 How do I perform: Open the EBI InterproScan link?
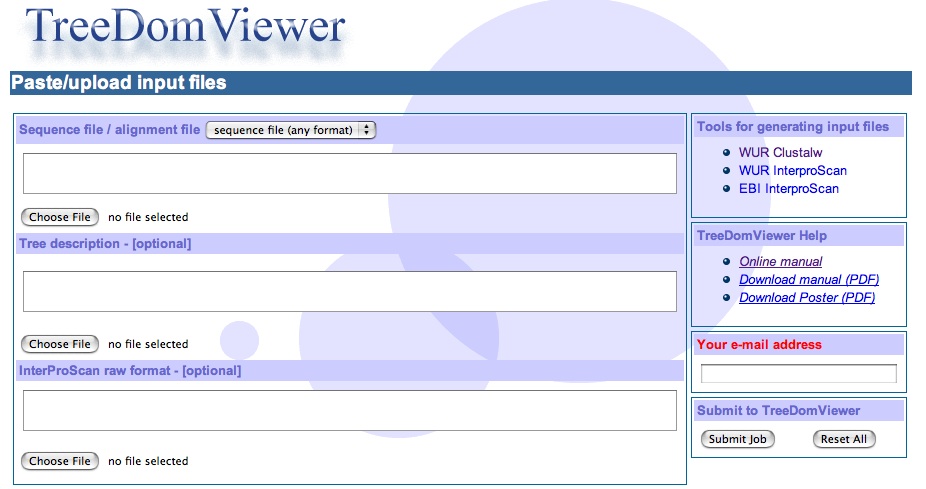click(x=789, y=188)
